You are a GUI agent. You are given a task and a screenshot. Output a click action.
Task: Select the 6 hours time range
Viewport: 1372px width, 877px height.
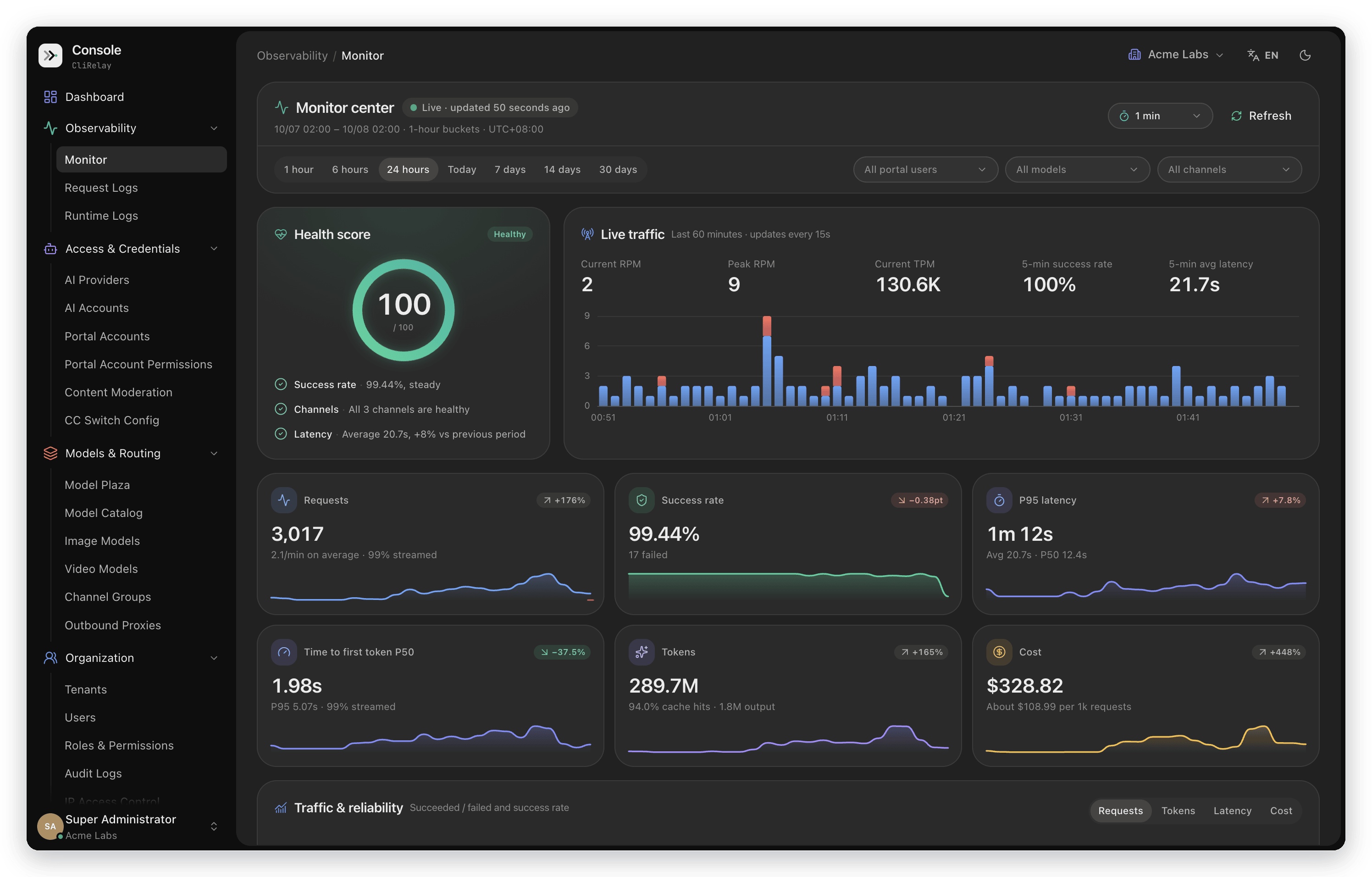(x=350, y=170)
